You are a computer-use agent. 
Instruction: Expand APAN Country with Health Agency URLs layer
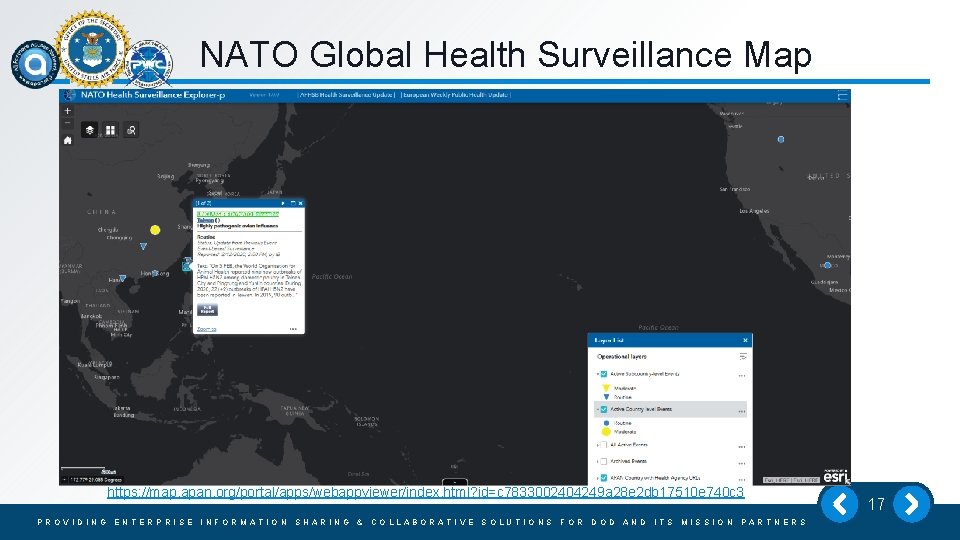(598, 478)
